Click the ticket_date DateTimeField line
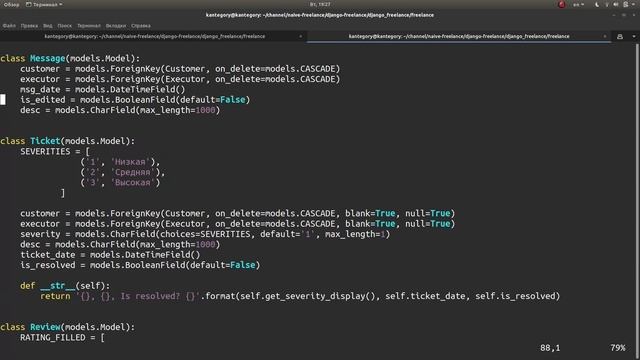The height and width of the screenshot is (360, 640). pyautogui.click(x=110, y=255)
